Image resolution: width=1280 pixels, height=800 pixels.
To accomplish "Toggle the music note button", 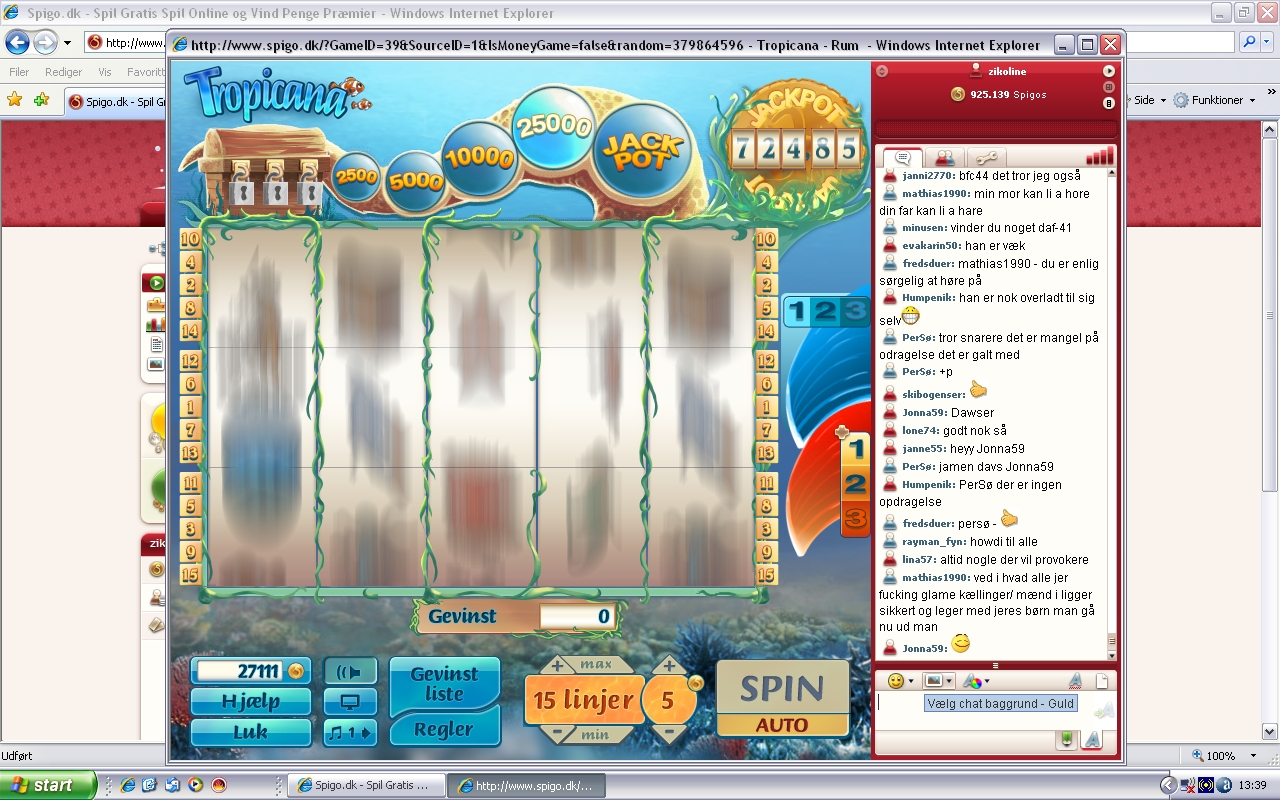I will click(350, 732).
